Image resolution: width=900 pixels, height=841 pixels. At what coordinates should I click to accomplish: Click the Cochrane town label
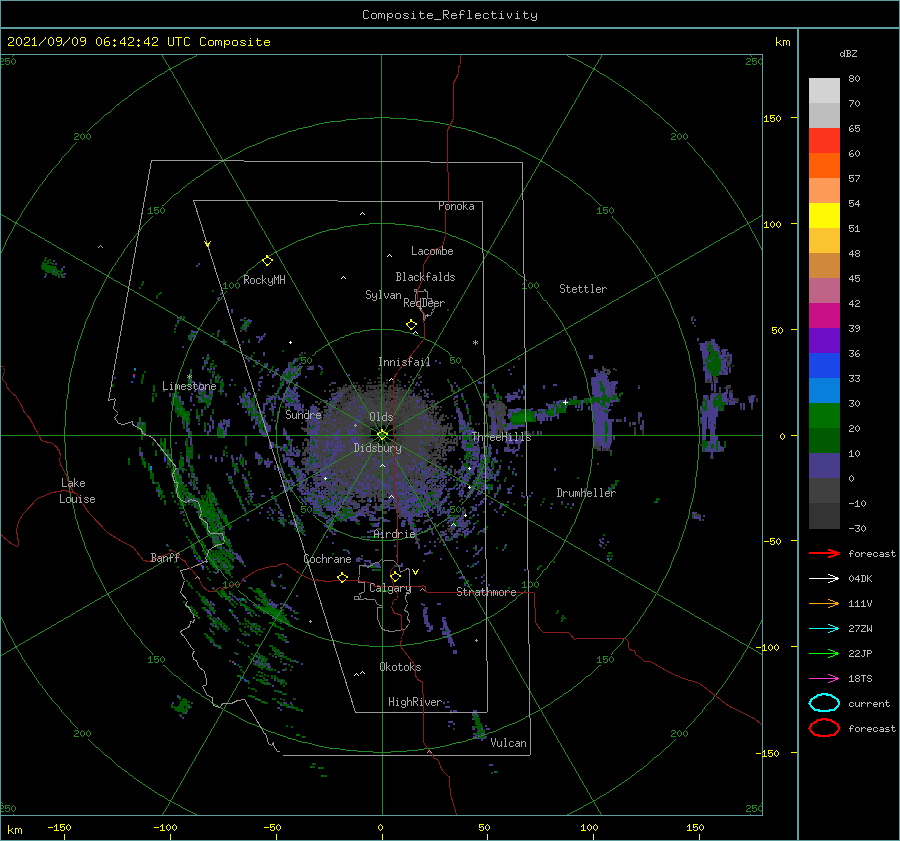(x=327, y=559)
